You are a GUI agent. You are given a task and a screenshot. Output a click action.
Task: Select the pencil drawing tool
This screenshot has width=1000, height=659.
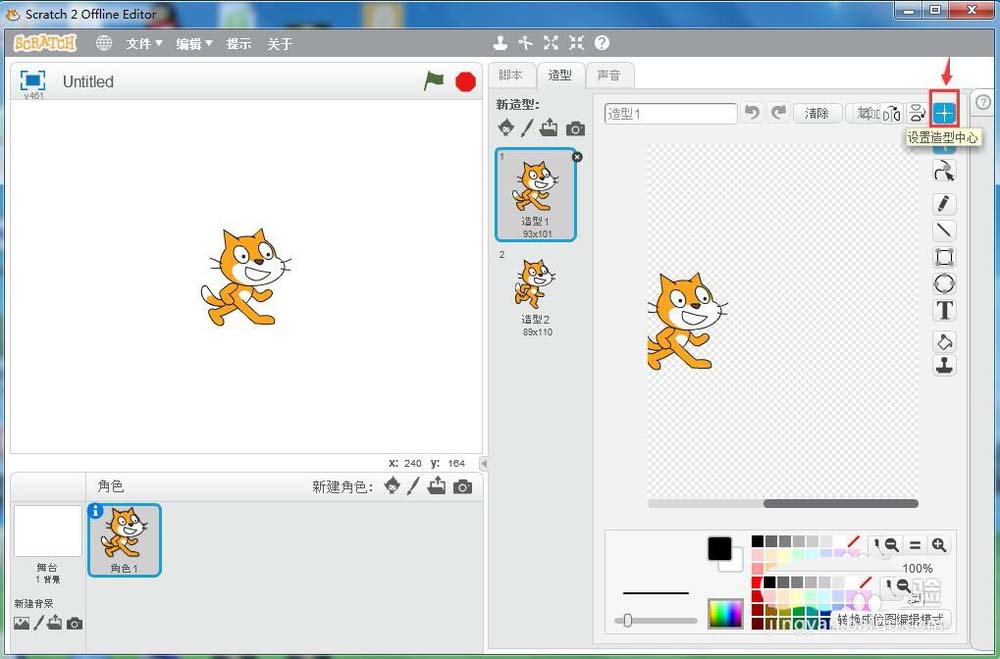(x=944, y=204)
